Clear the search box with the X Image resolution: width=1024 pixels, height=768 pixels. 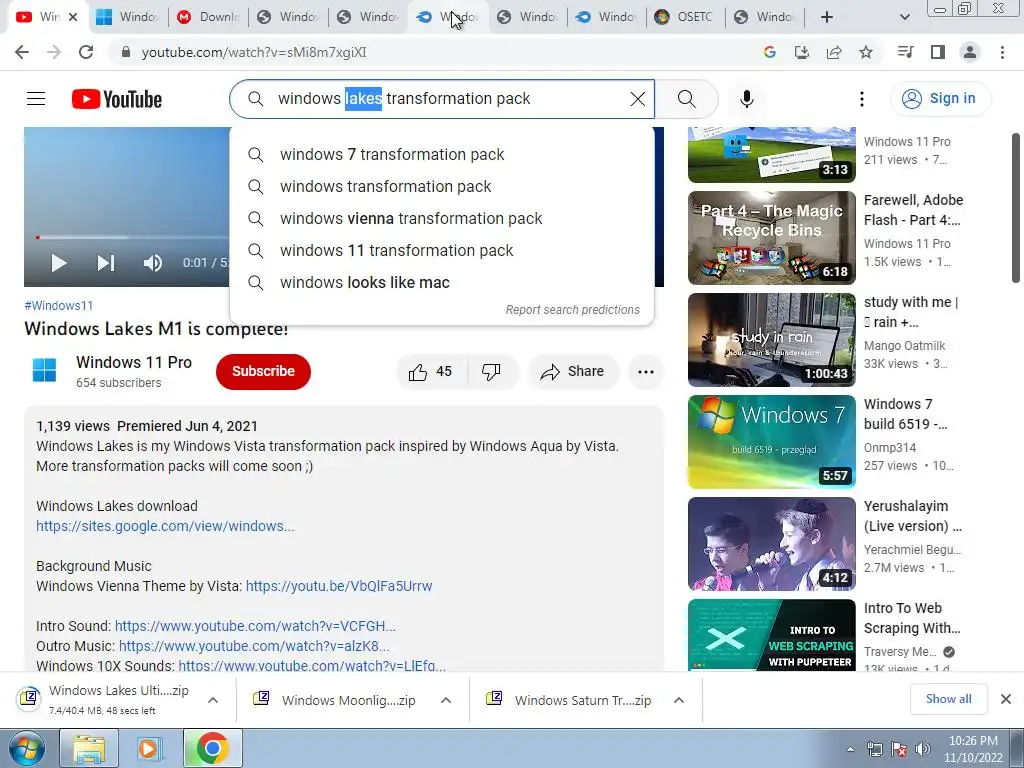637,99
